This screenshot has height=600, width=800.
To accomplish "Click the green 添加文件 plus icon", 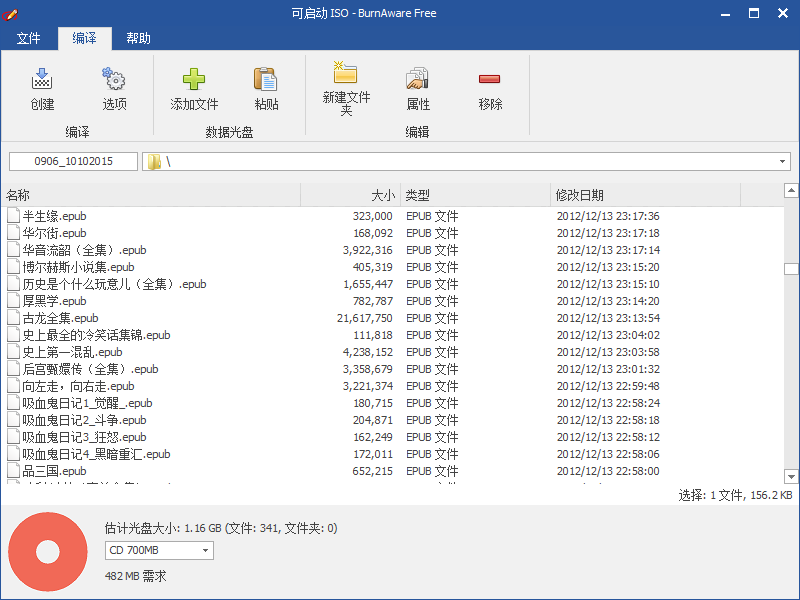I will point(194,80).
